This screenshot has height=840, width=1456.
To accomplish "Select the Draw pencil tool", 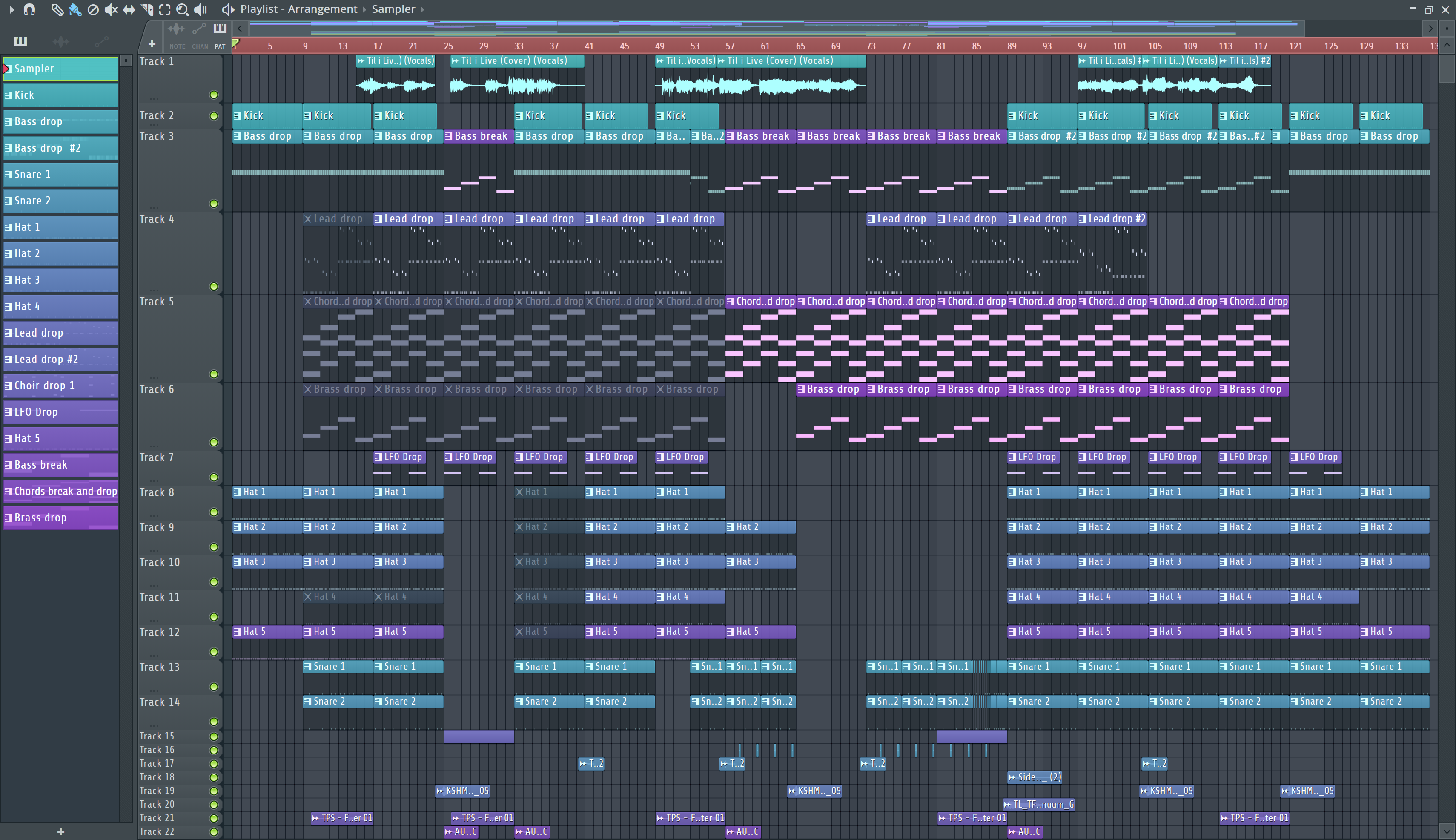I will [x=57, y=9].
